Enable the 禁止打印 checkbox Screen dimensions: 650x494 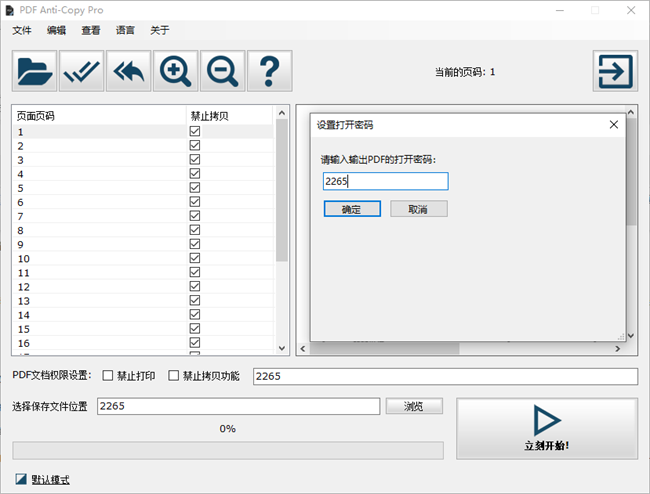108,376
